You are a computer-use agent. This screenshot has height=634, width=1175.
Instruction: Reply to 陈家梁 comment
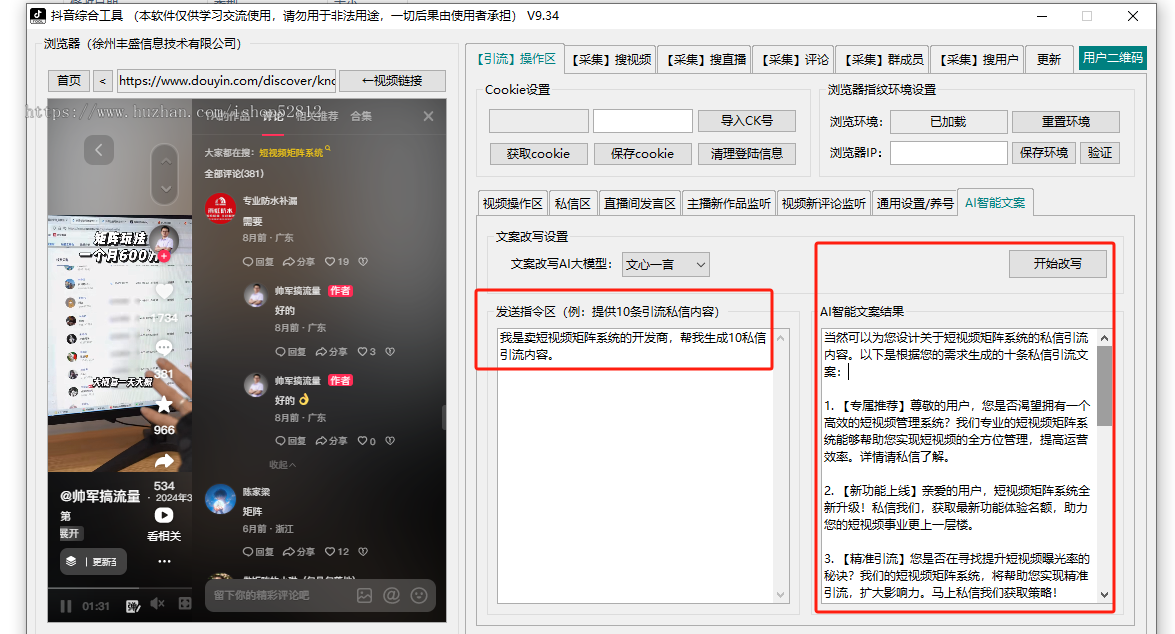(x=259, y=552)
